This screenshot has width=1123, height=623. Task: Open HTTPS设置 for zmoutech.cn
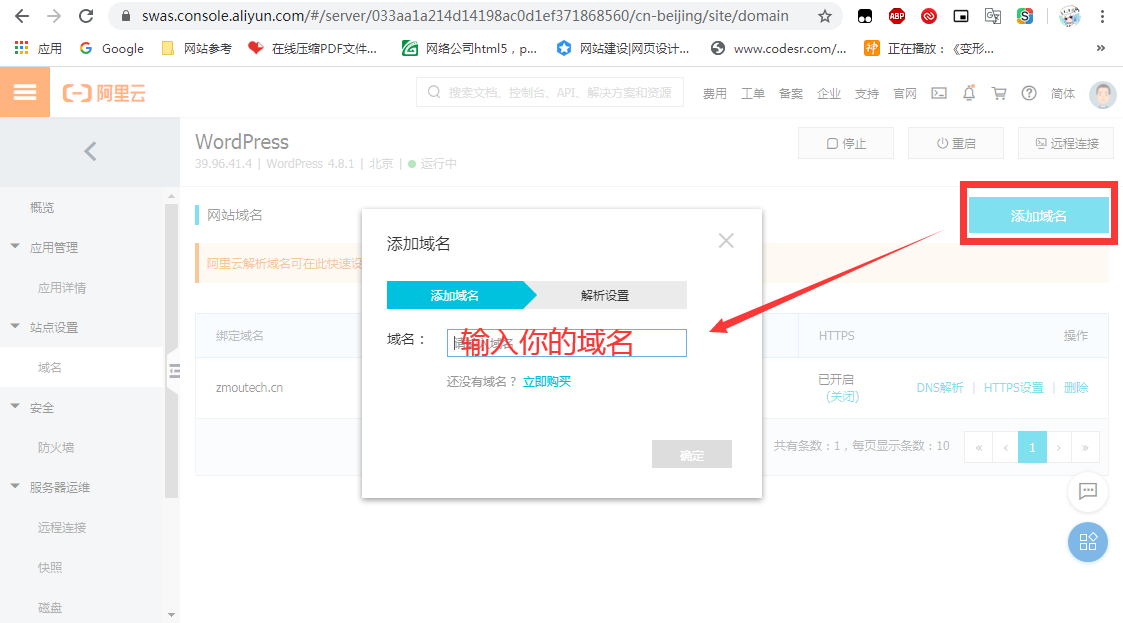[1013, 387]
